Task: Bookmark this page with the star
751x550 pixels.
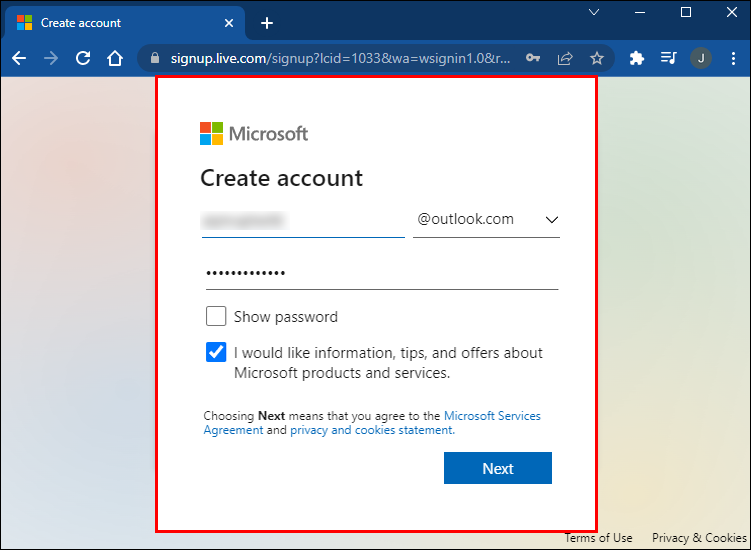Action: (x=597, y=58)
